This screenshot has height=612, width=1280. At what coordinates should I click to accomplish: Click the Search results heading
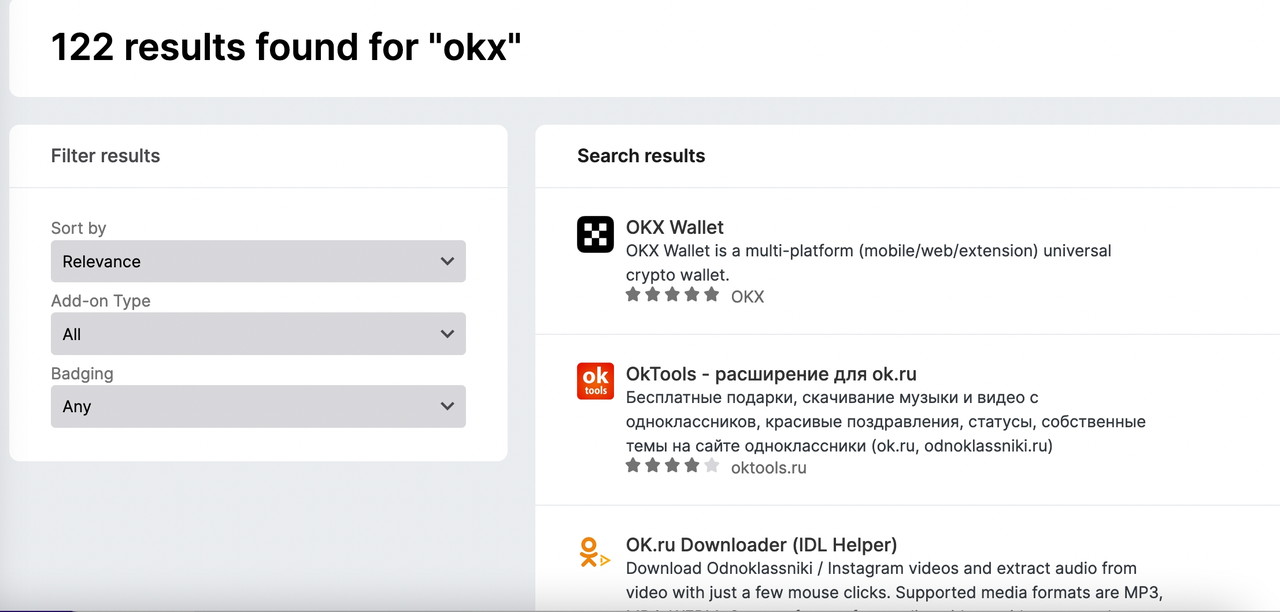pos(641,156)
